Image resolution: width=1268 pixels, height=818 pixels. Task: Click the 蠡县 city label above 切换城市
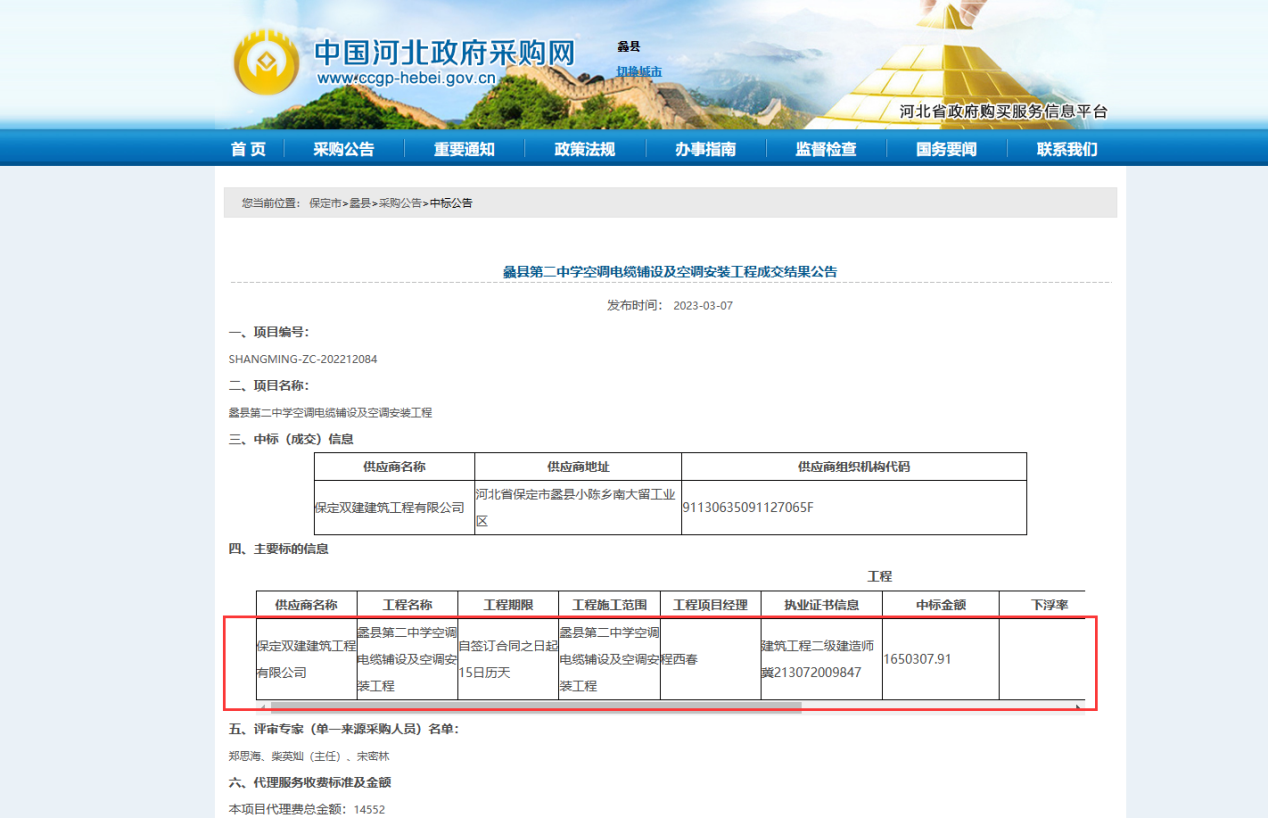[628, 46]
